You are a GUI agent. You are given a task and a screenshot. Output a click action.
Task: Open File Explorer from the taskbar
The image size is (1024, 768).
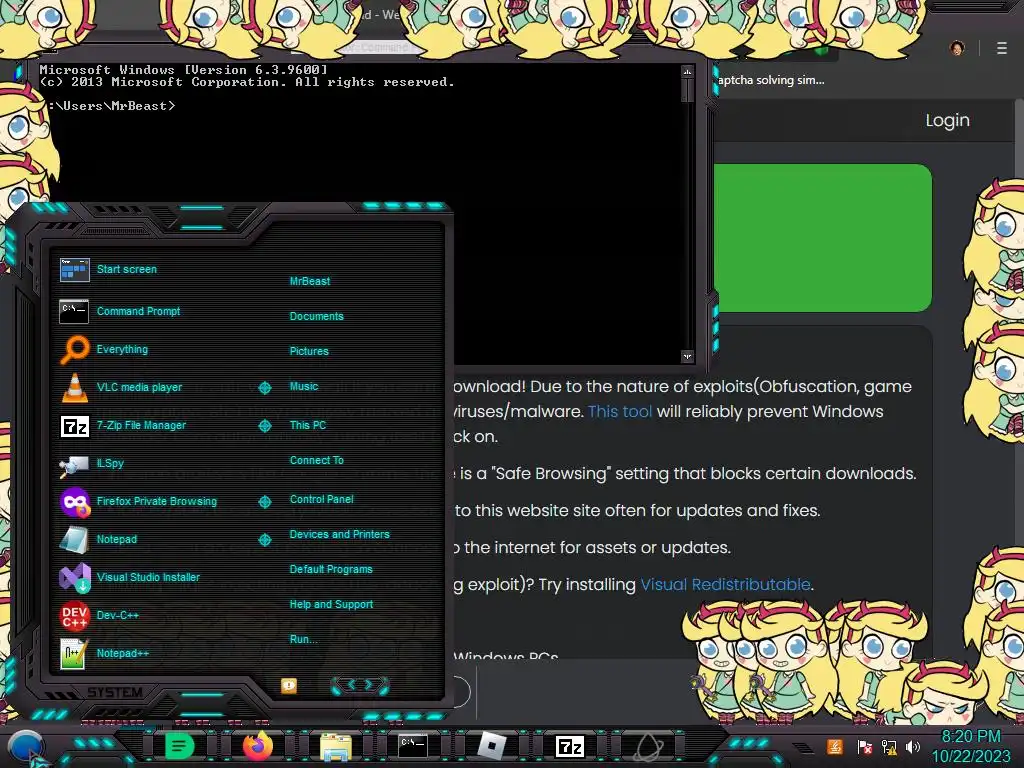336,746
